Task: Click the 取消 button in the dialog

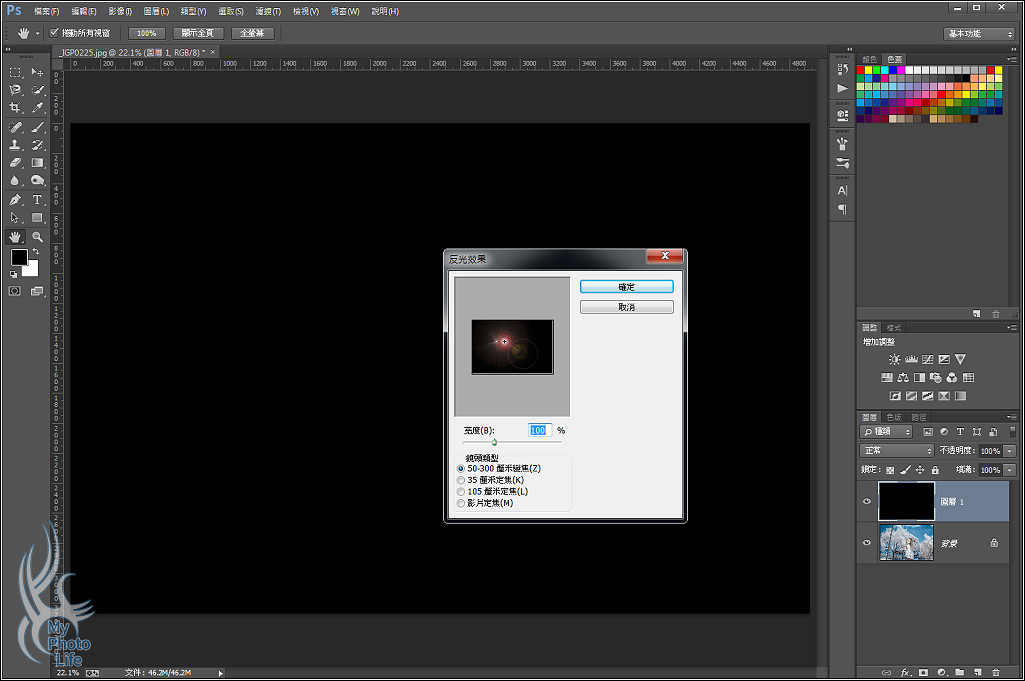Action: point(626,307)
